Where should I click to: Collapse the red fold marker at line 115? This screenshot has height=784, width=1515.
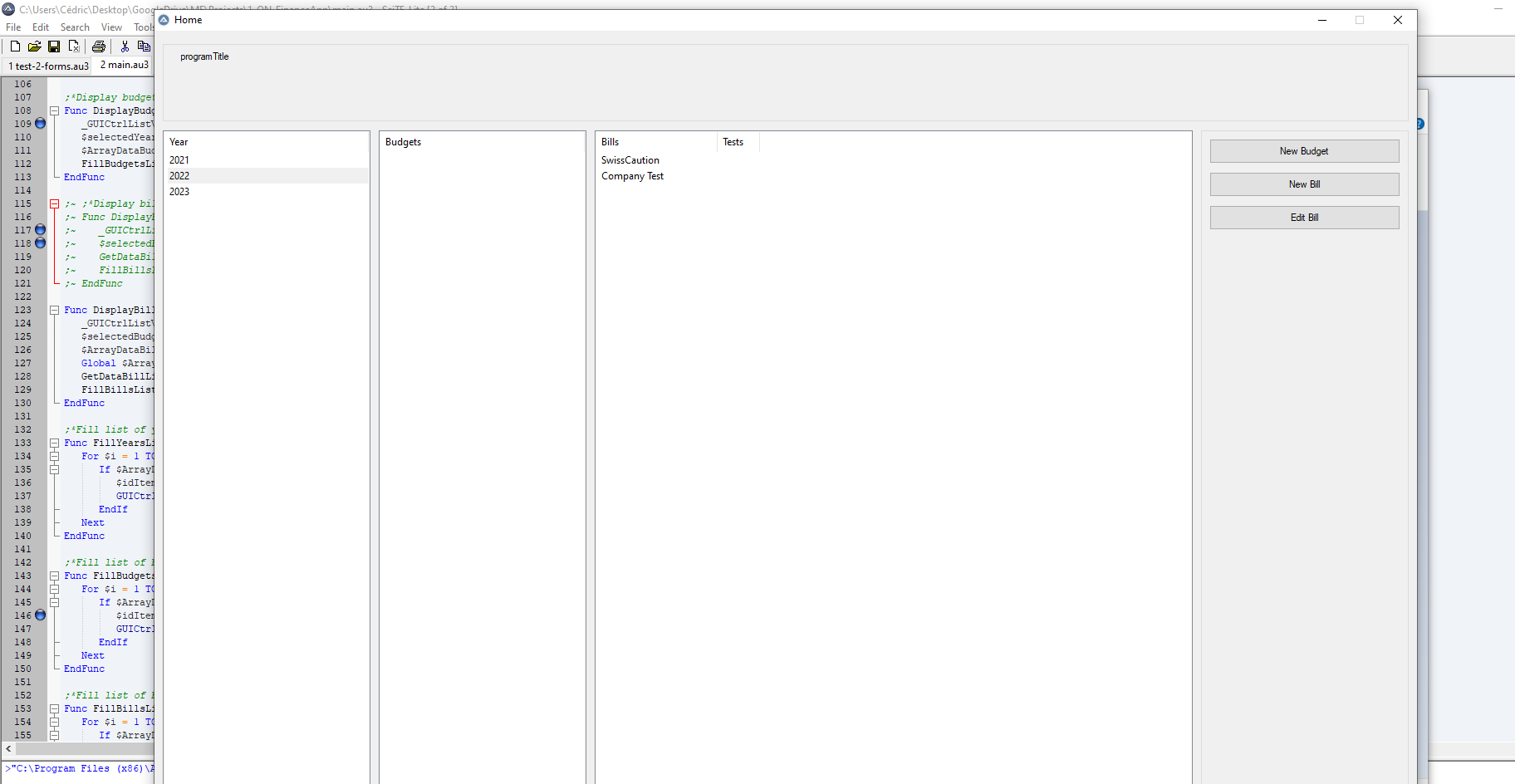(x=54, y=203)
